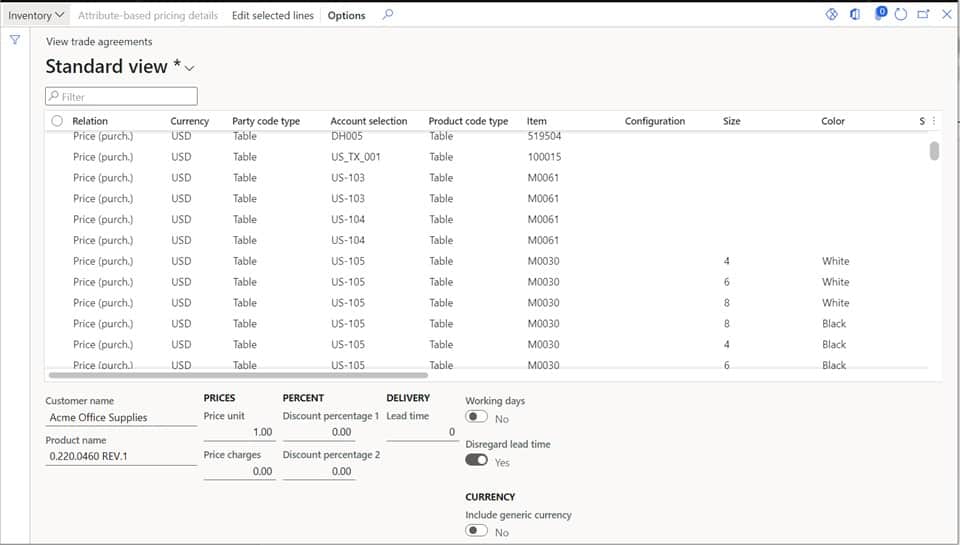
Task: Select the size 6 White row's color
Action: click(x=836, y=282)
